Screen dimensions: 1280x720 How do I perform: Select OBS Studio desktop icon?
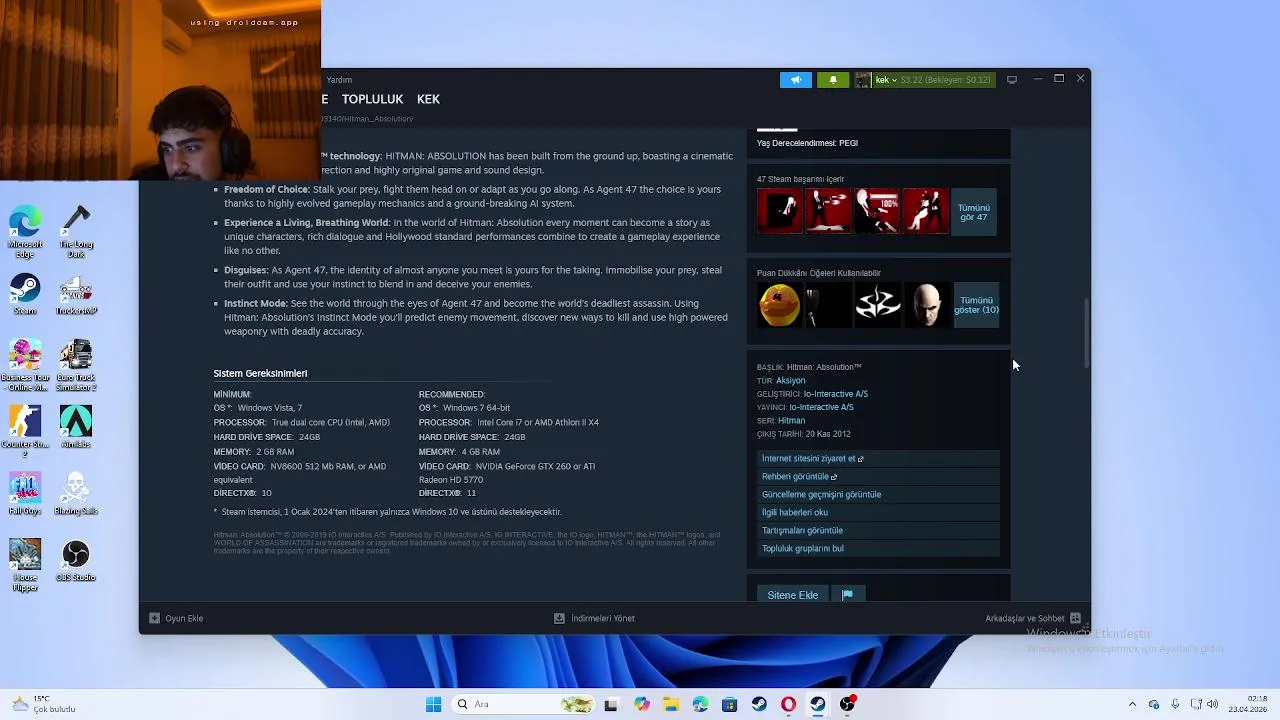pyautogui.click(x=76, y=560)
